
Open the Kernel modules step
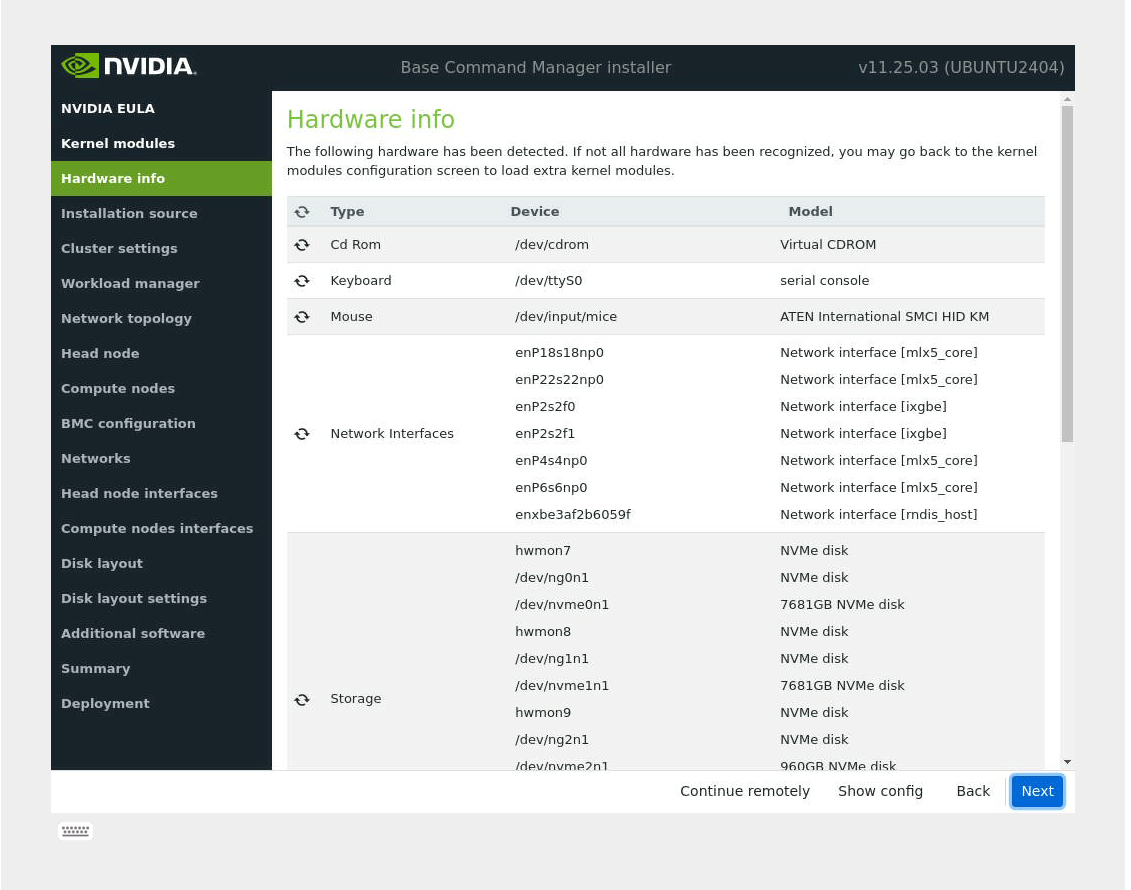coord(118,143)
